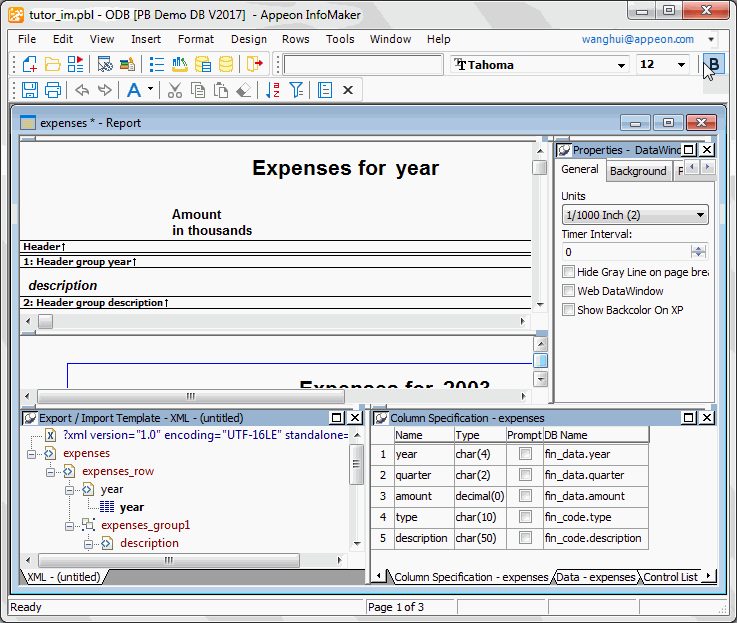Toggle Prompt checkbox for type column

[x=525, y=517]
